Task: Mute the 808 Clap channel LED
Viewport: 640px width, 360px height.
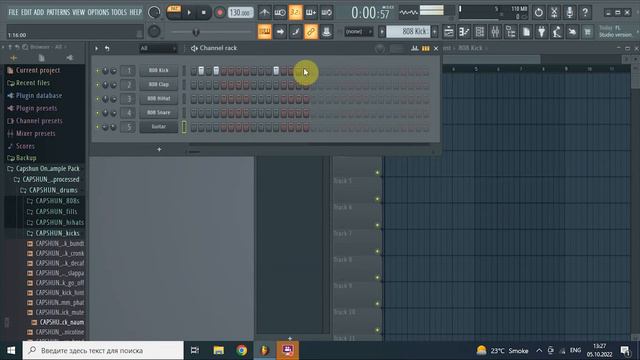Action: (x=98, y=84)
